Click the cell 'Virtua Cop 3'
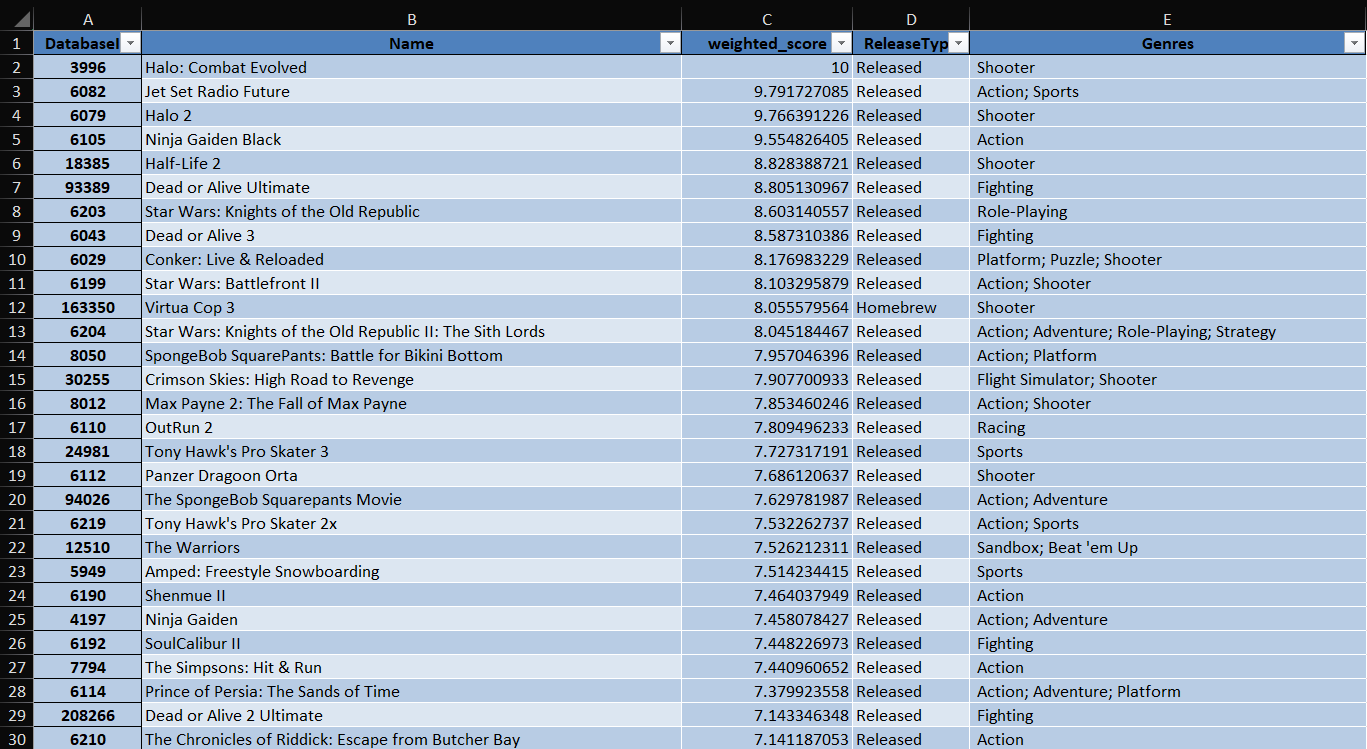 (412, 307)
